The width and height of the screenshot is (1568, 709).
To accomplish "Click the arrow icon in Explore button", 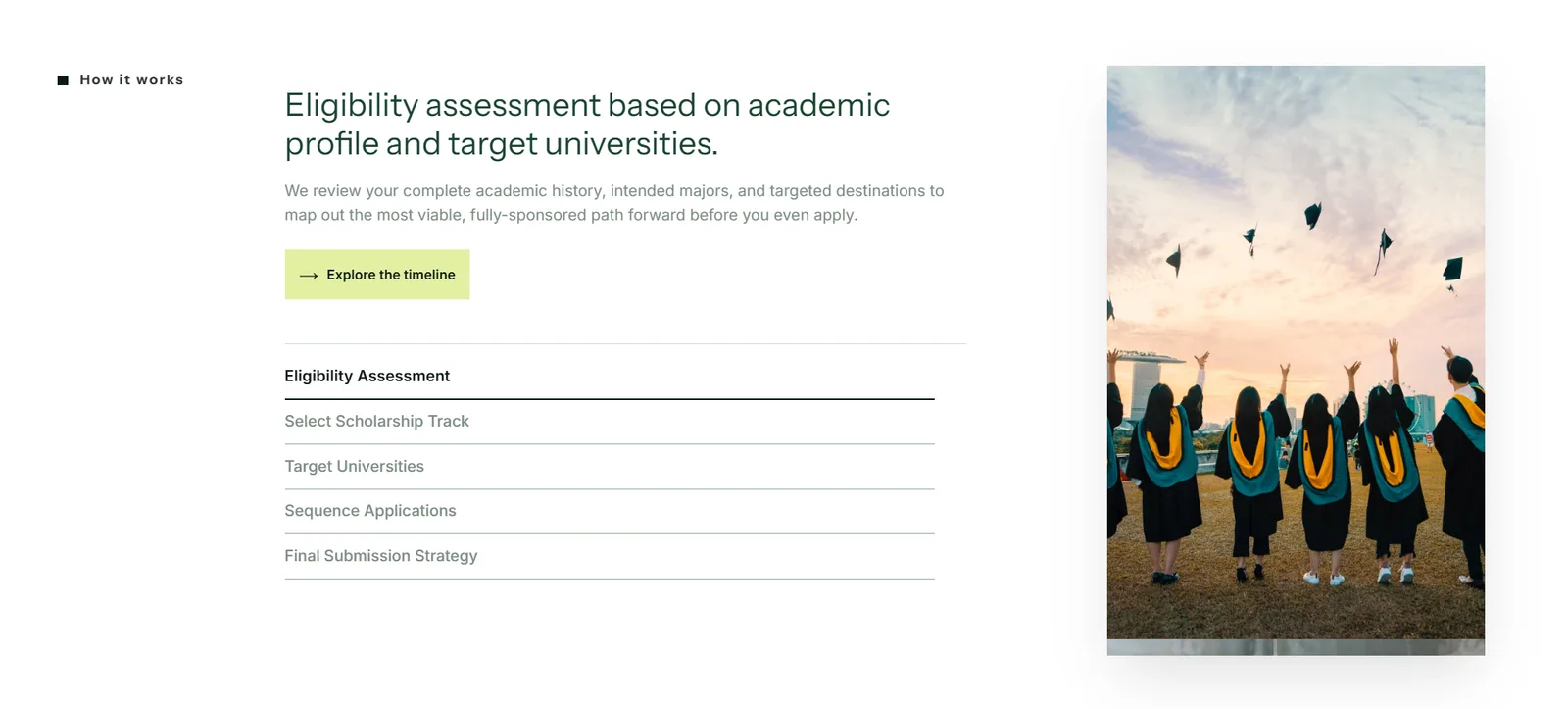I will point(309,276).
